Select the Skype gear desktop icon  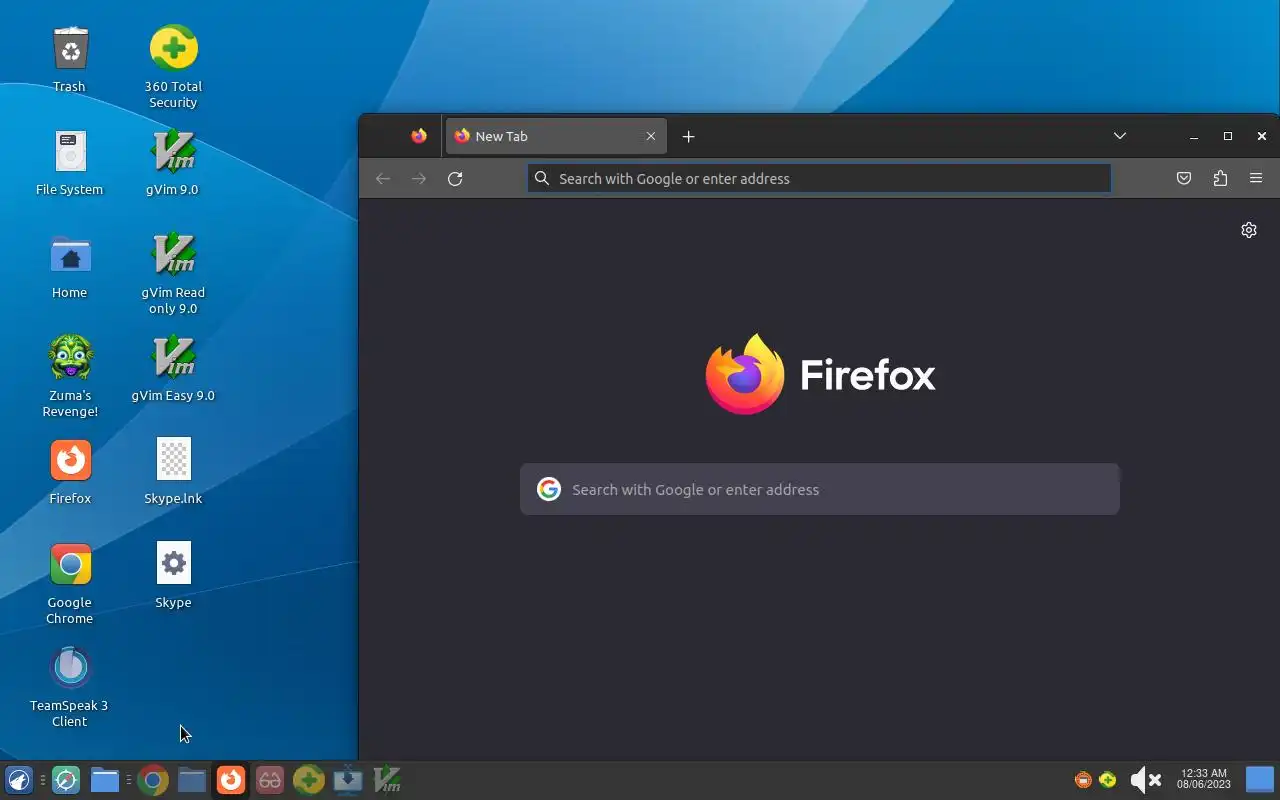(x=173, y=575)
